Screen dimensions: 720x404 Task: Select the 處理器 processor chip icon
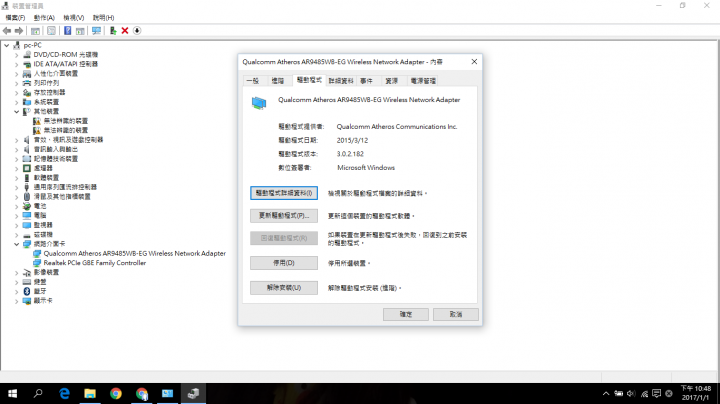27,168
